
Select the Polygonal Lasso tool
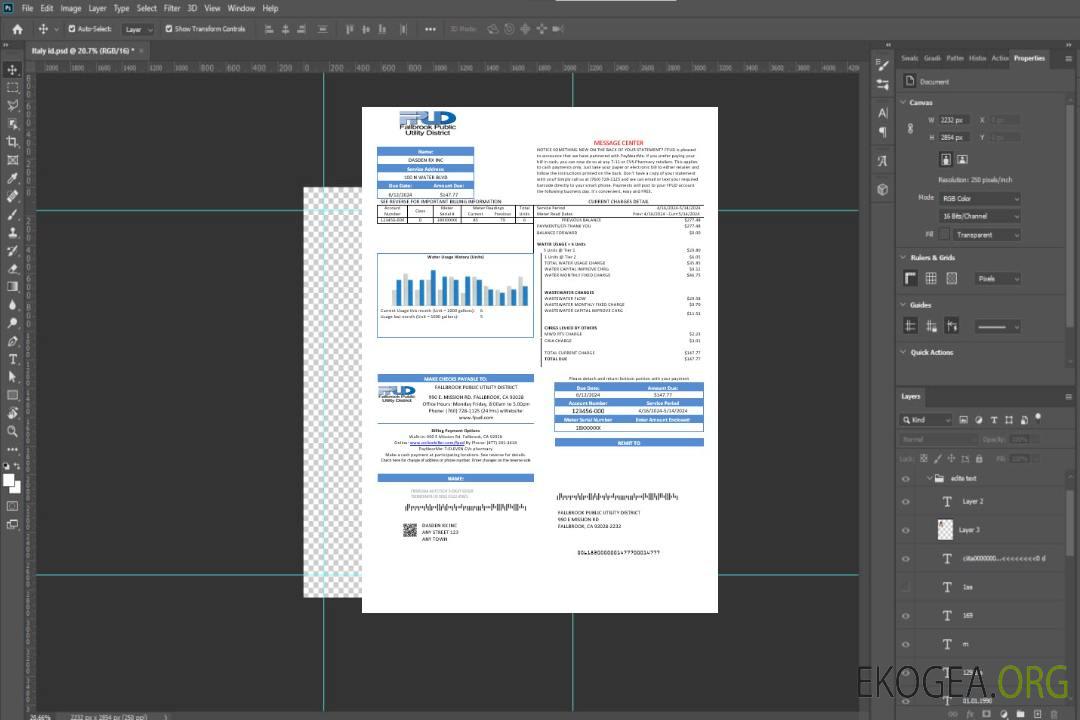click(12, 105)
